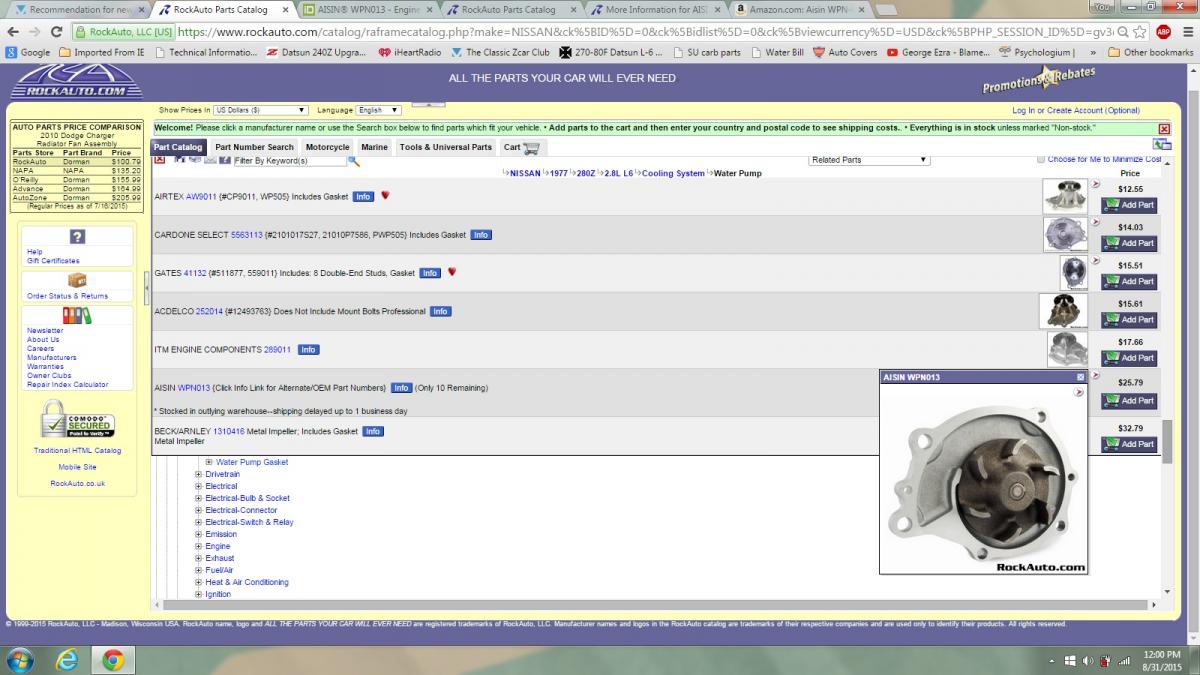Click Info button for CARDONE SELECT

click(481, 235)
